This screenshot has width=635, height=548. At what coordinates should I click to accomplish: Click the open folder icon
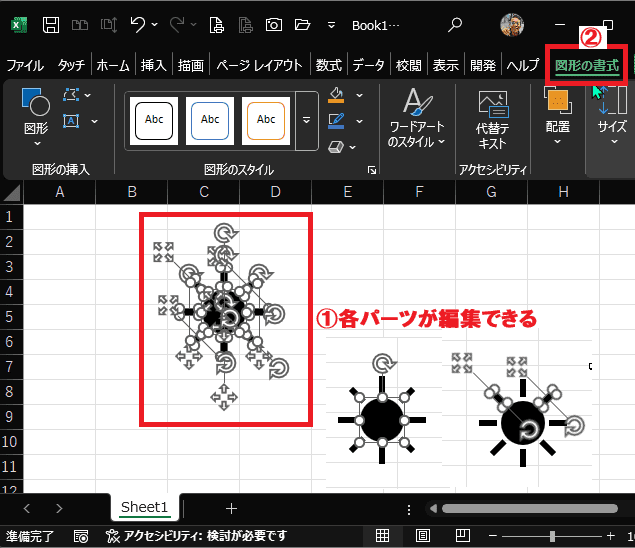pyautogui.click(x=303, y=25)
